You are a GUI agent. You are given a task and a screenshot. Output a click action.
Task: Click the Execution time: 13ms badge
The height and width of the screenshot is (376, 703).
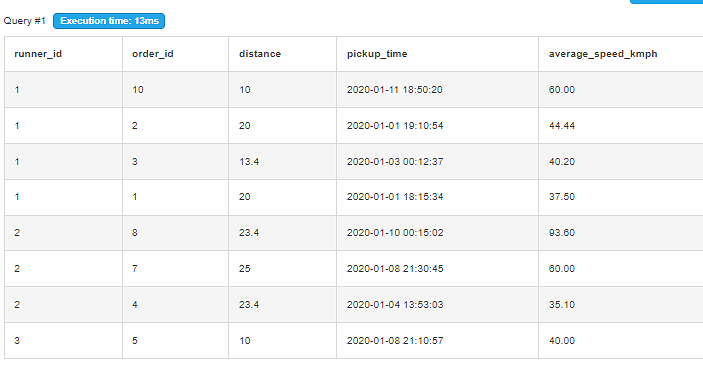(x=109, y=21)
